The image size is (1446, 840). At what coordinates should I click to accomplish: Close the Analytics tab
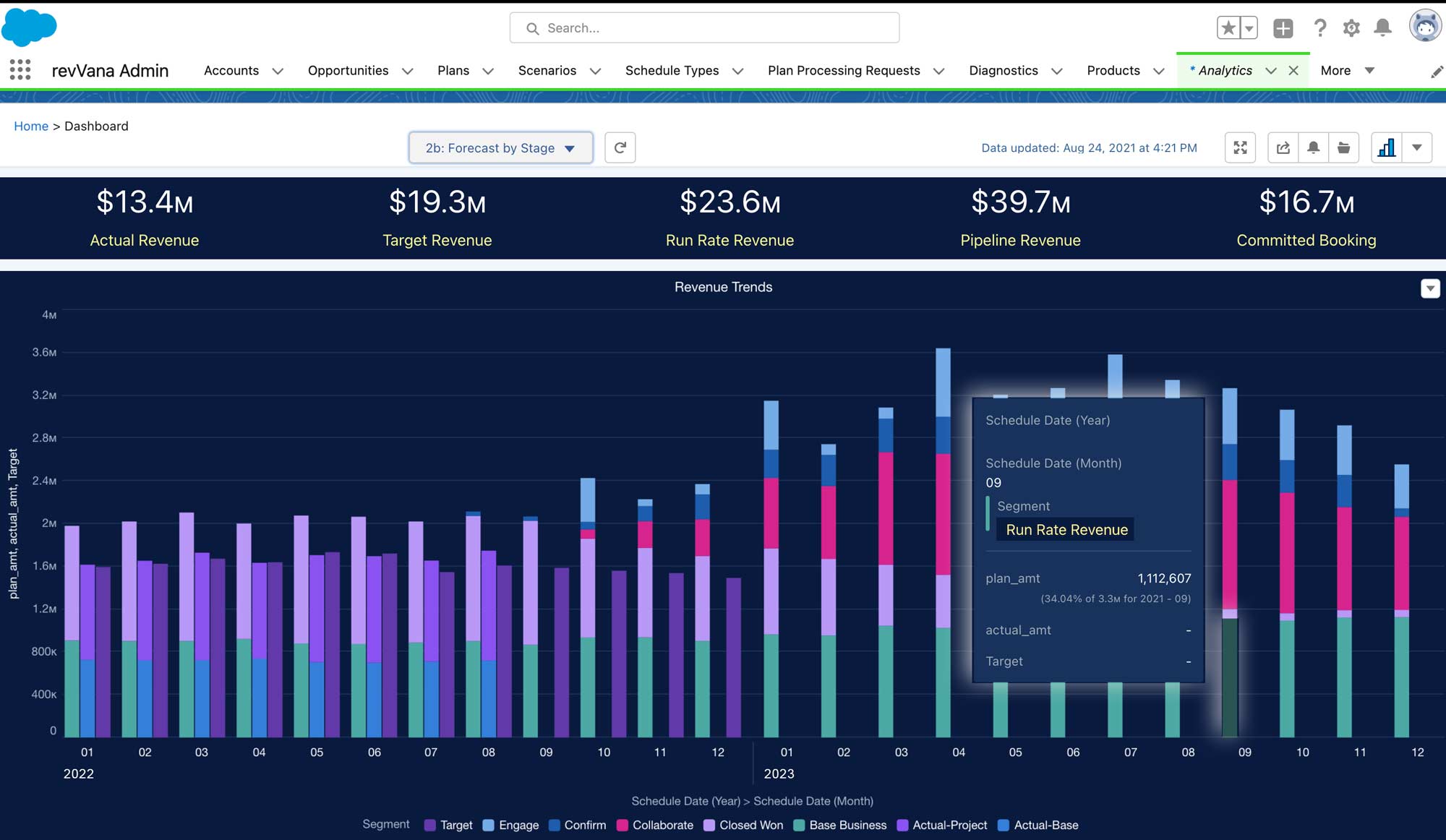pos(1293,70)
